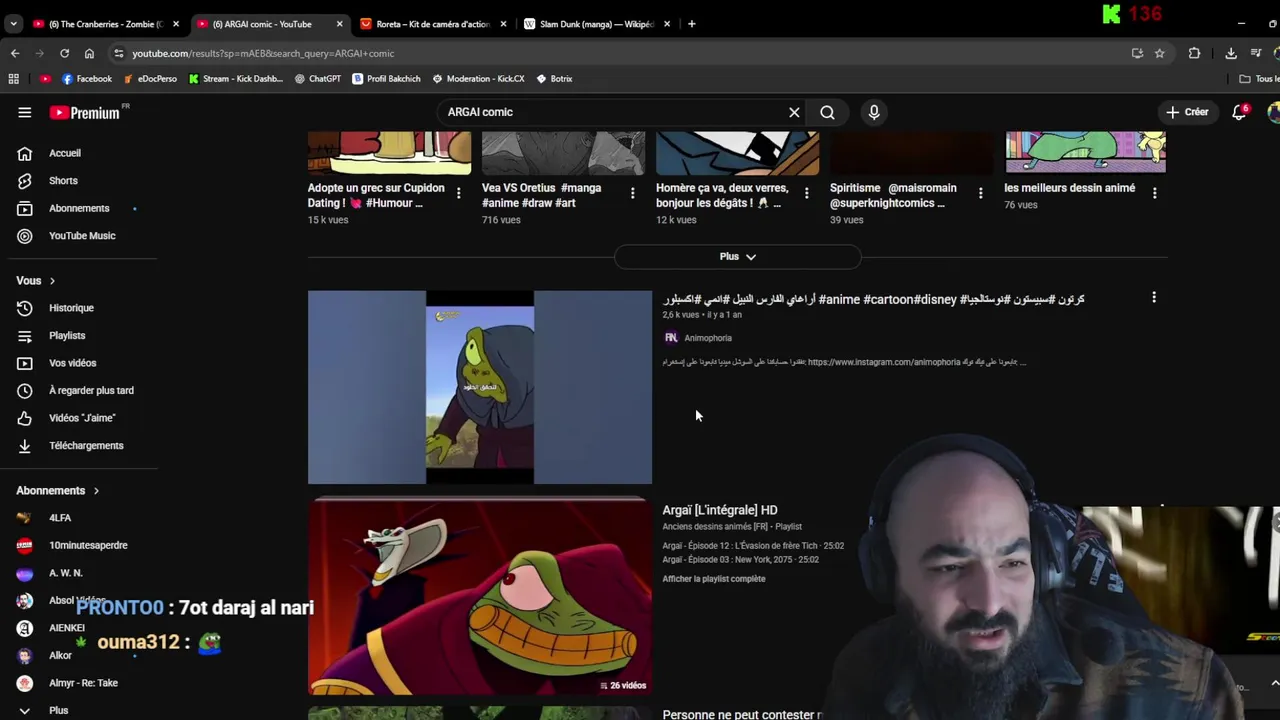The image size is (1280, 720).
Task: Open Argaï [L'intégrale] HD title
Action: (720, 510)
